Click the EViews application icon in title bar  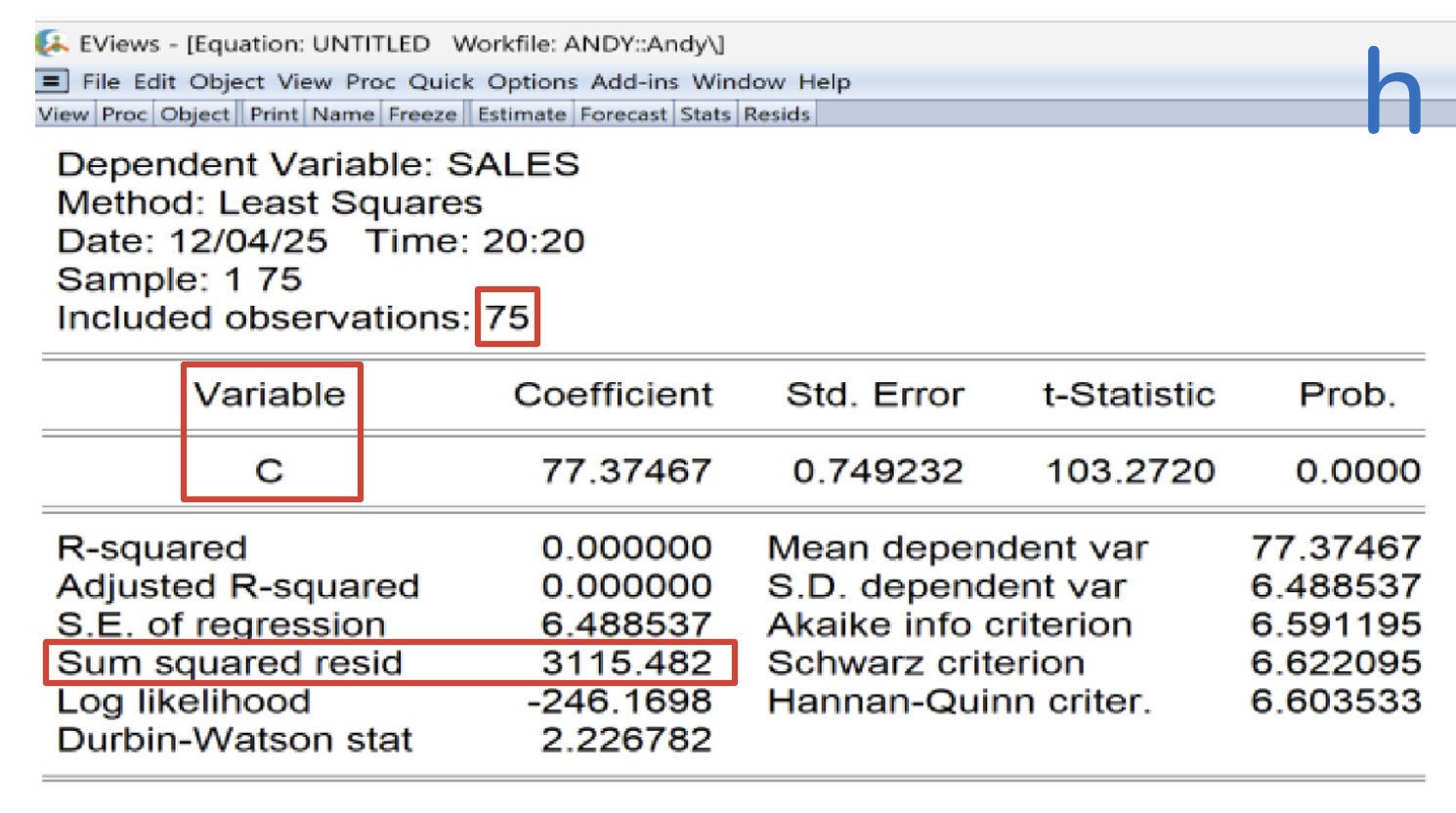tap(51, 44)
